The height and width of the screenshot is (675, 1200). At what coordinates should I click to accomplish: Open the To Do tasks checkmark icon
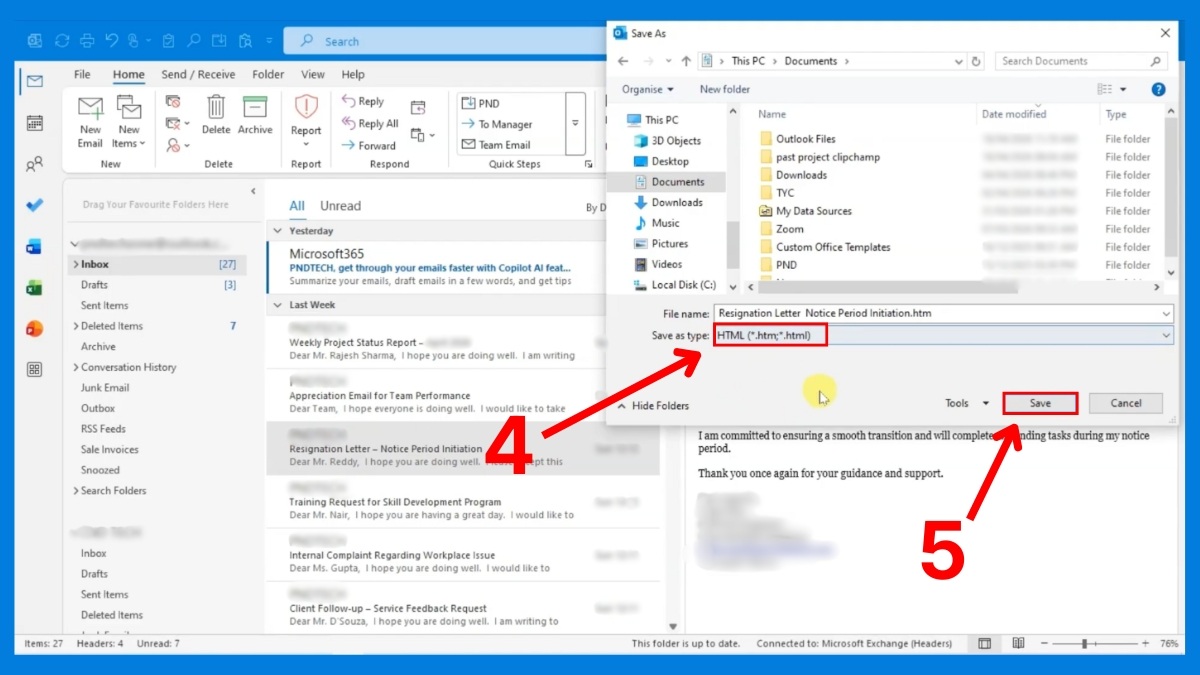(35, 205)
